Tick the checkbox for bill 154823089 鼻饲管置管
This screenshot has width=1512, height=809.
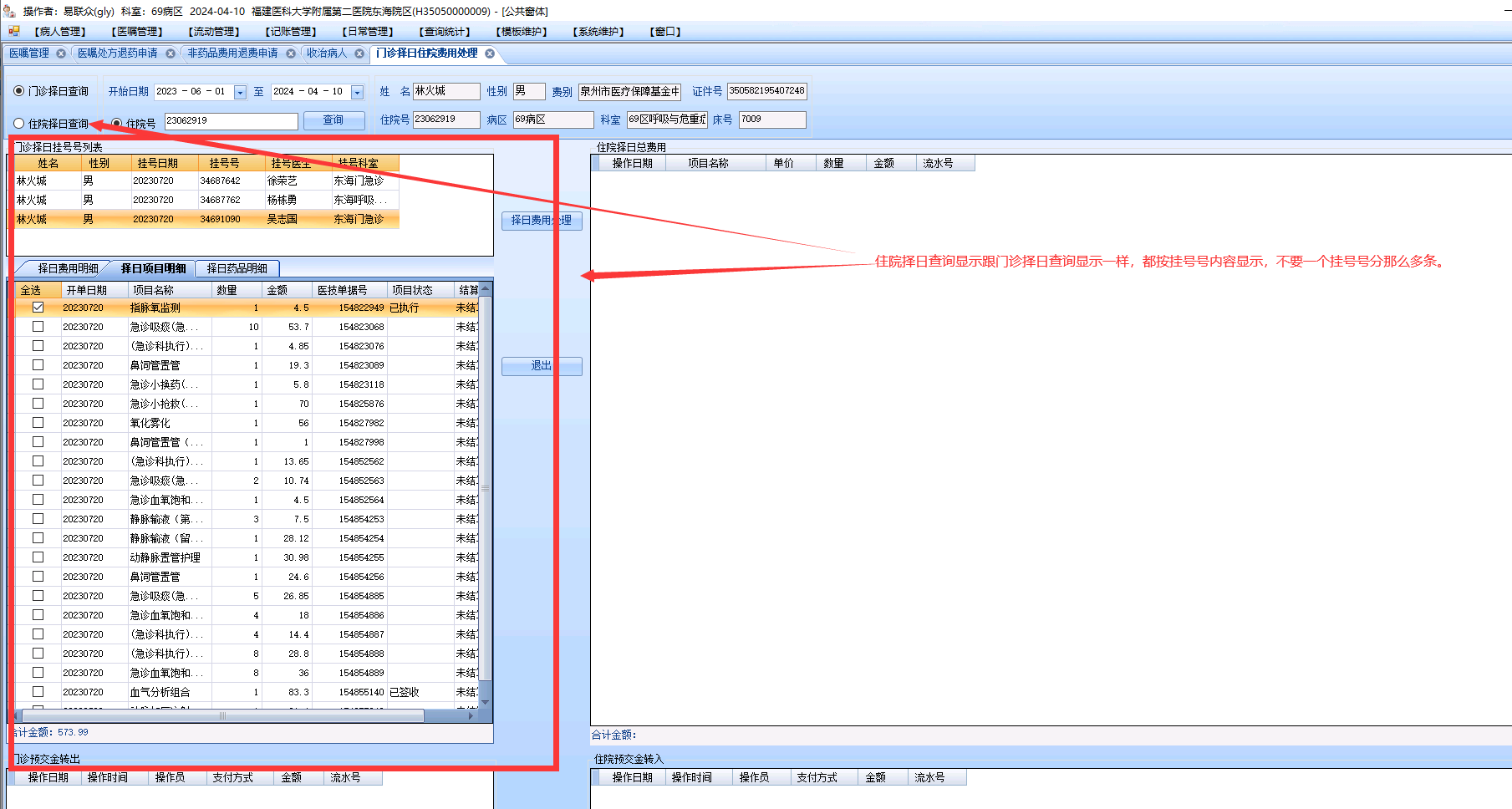click(x=38, y=365)
